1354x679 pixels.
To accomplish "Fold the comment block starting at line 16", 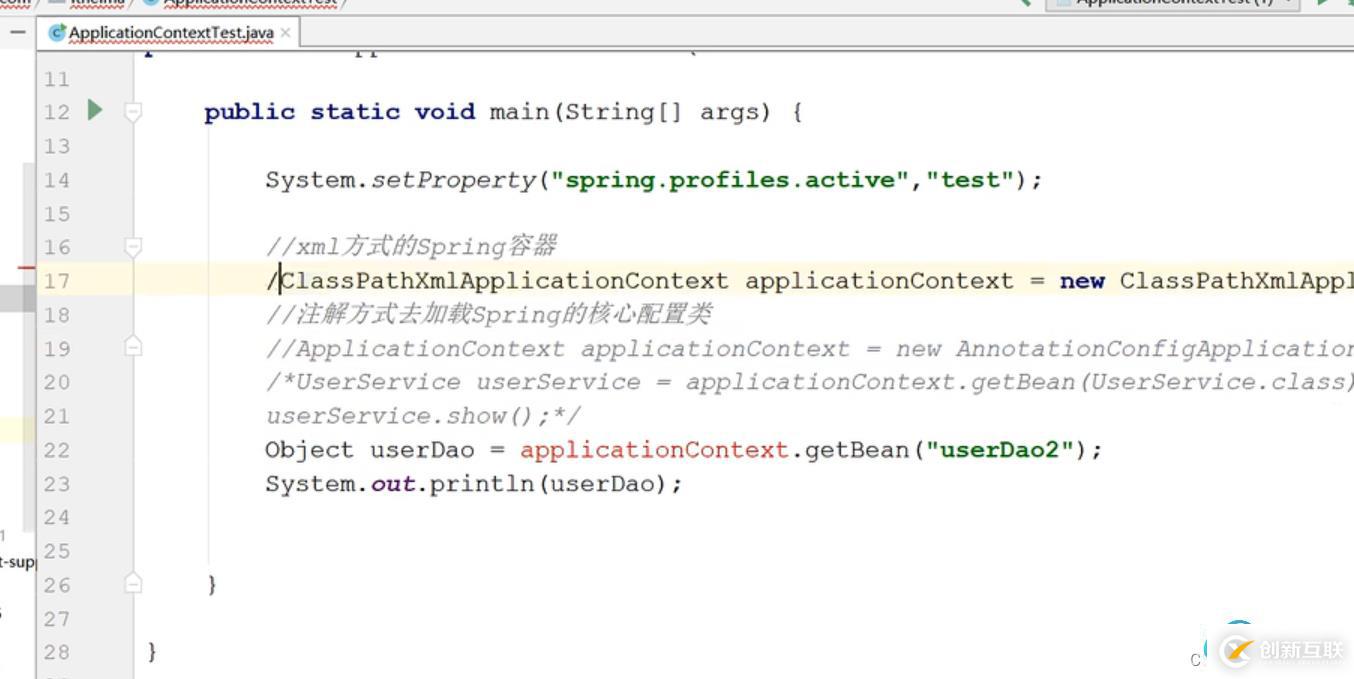I will (x=133, y=246).
